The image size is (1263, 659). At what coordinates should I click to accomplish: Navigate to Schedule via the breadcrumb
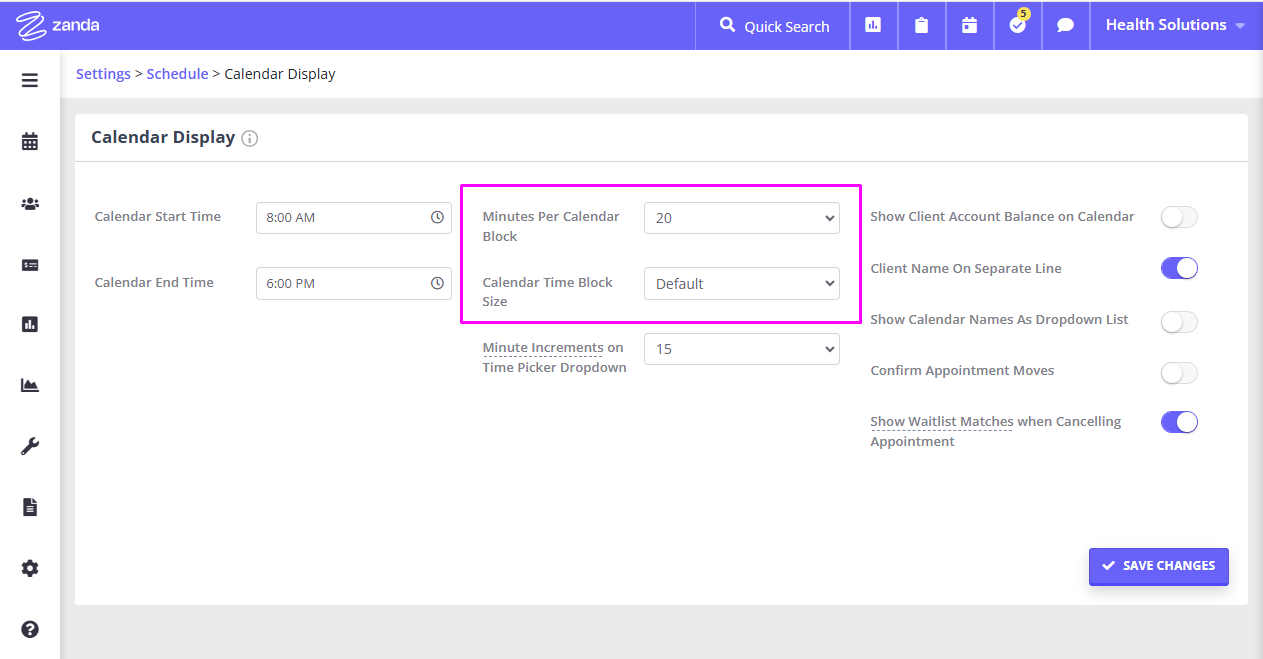coord(177,73)
